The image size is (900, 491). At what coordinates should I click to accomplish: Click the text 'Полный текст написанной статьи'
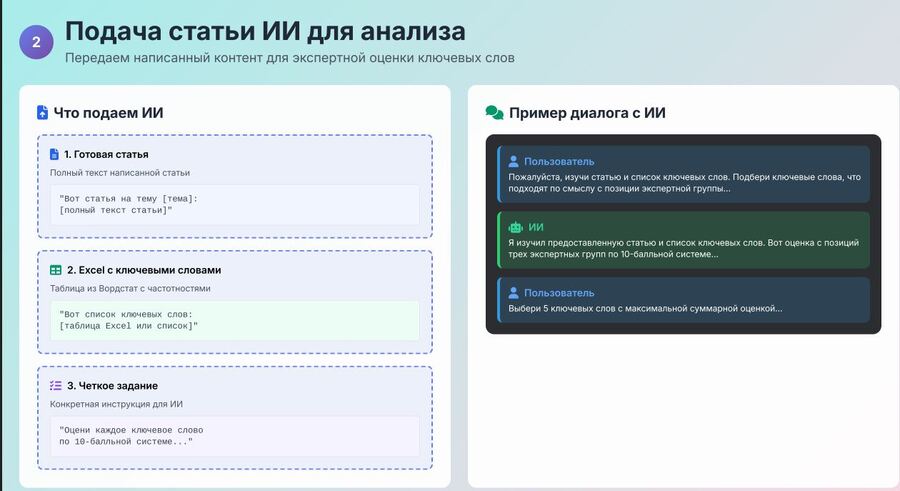pos(120,173)
